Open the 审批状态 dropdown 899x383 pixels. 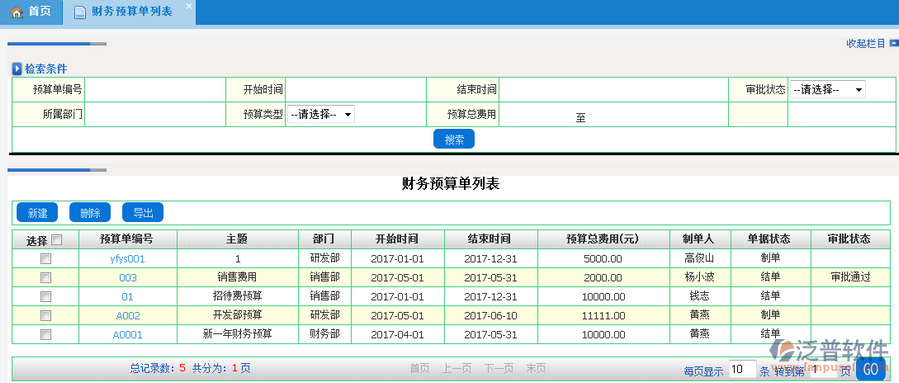827,90
